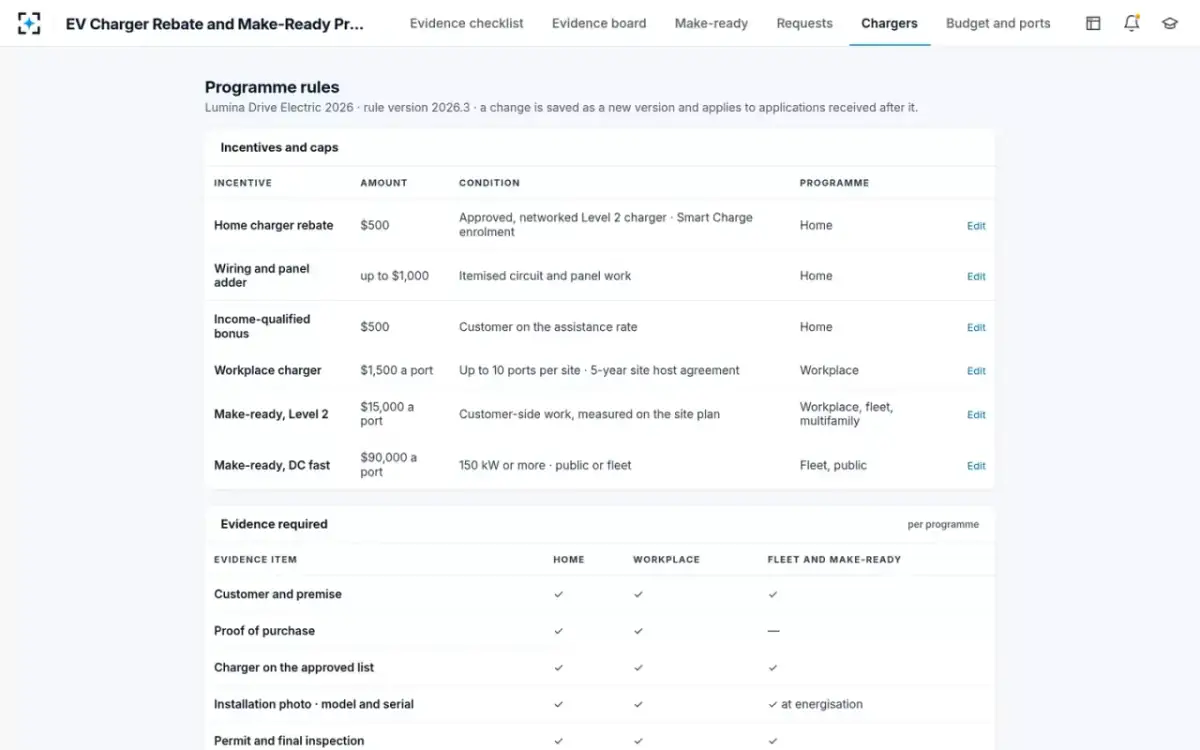Click the 'Evidence required' section title

pyautogui.click(x=274, y=524)
